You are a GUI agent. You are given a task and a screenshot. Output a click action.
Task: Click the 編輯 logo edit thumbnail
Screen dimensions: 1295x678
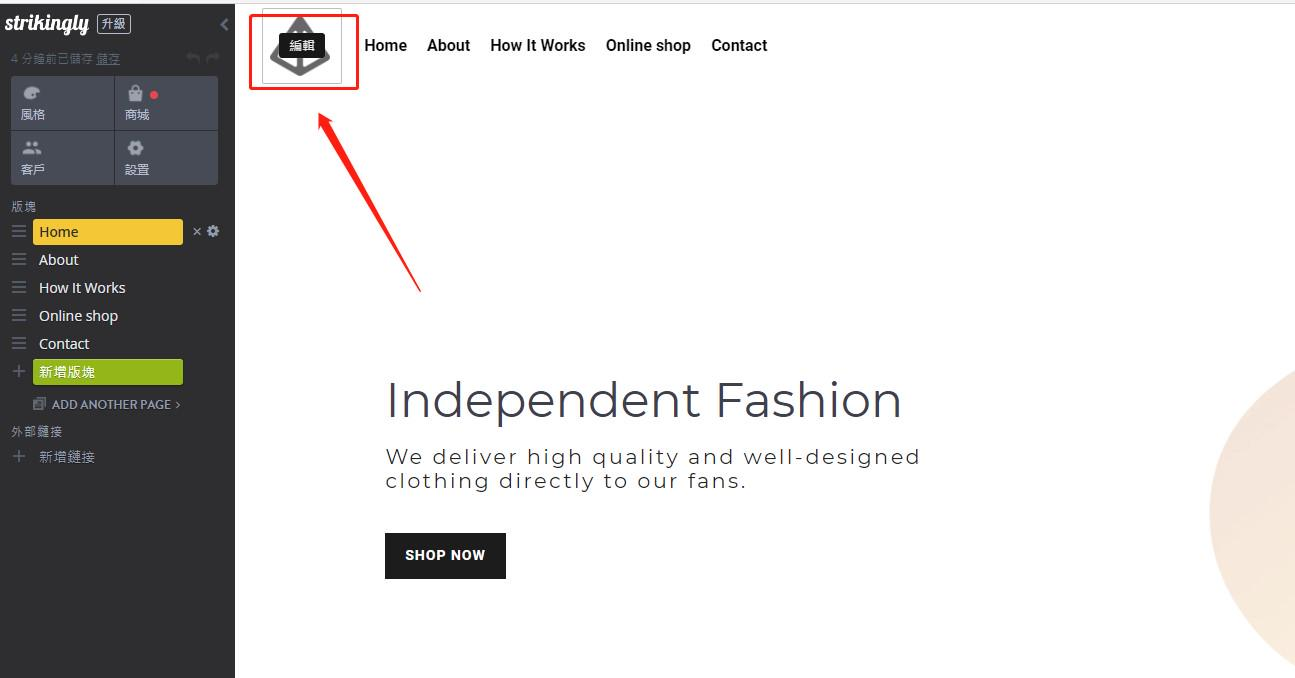(x=302, y=46)
